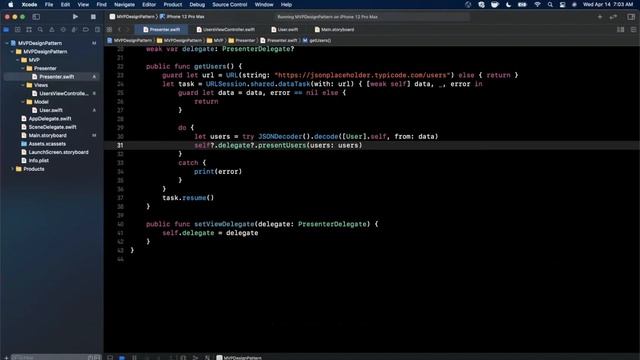Collapse the Model folder disclosure triangle
Image resolution: width=640 pixels, height=360 pixels.
(x=23, y=102)
